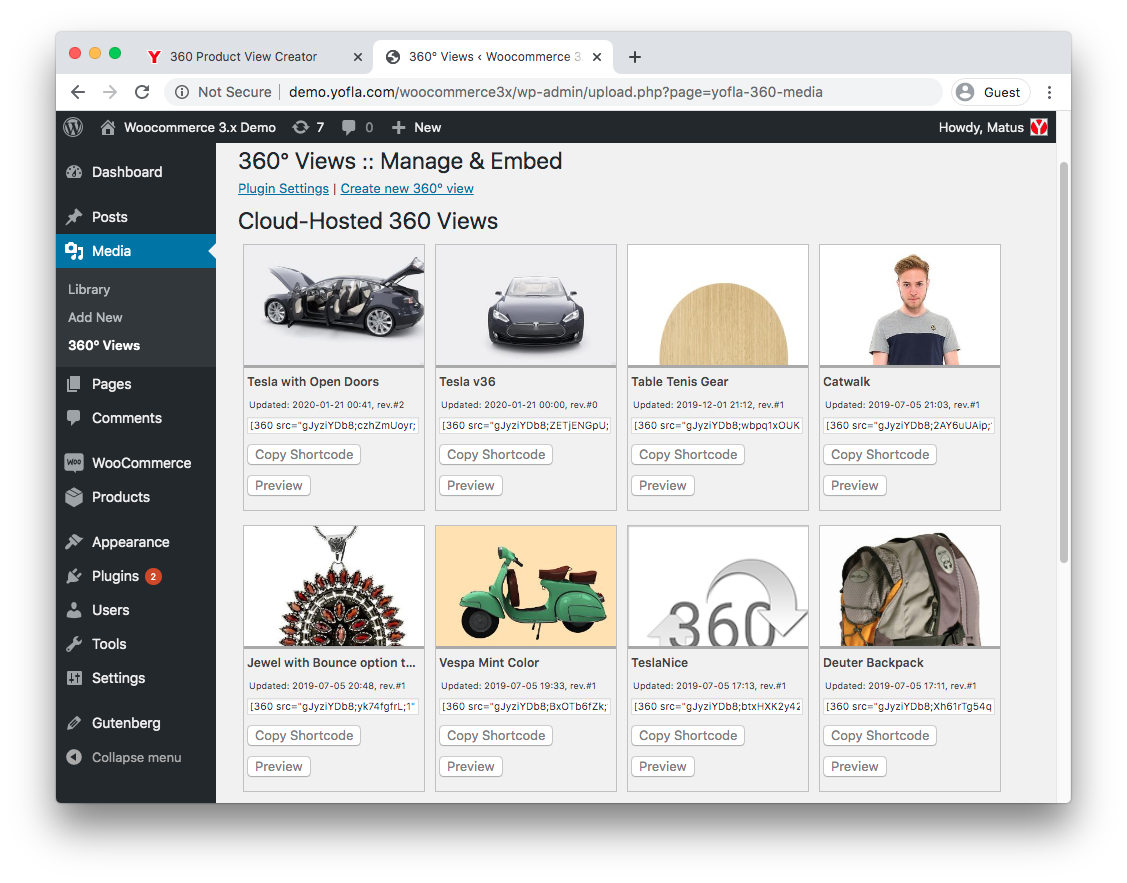
Task: Copy Shortcode for TeslaNice
Action: tap(688, 736)
